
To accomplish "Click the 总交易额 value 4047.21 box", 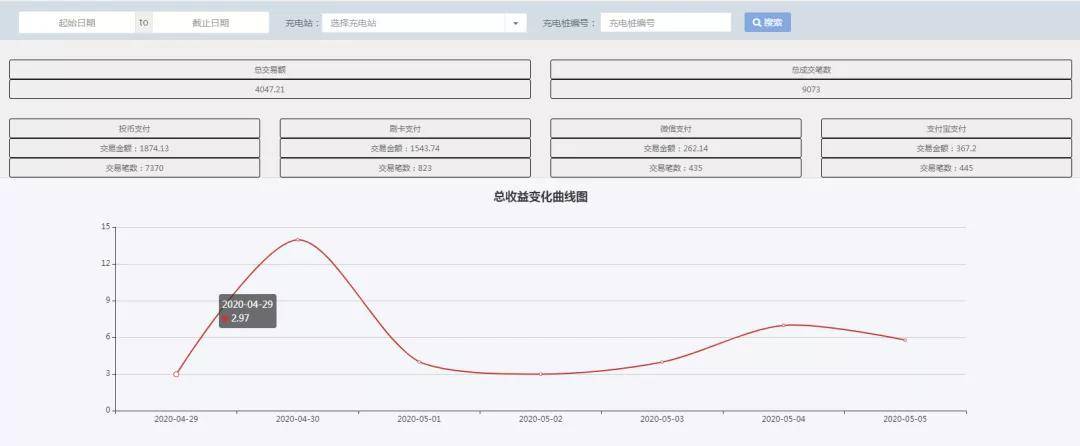I will click(270, 89).
